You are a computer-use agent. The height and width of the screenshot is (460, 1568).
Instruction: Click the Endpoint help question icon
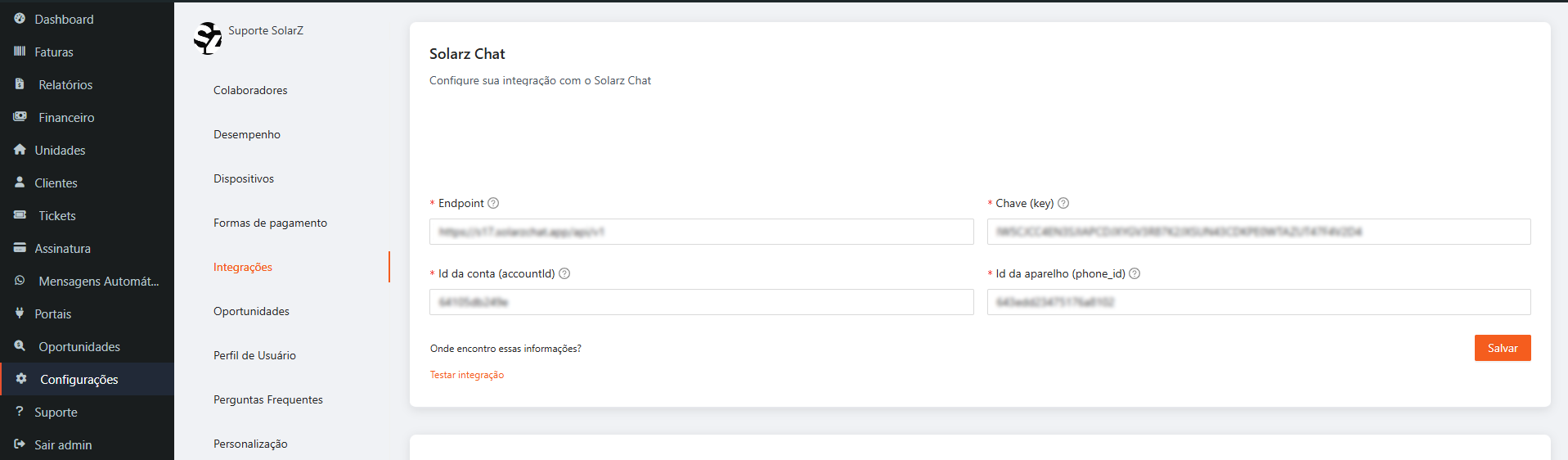pos(493,203)
